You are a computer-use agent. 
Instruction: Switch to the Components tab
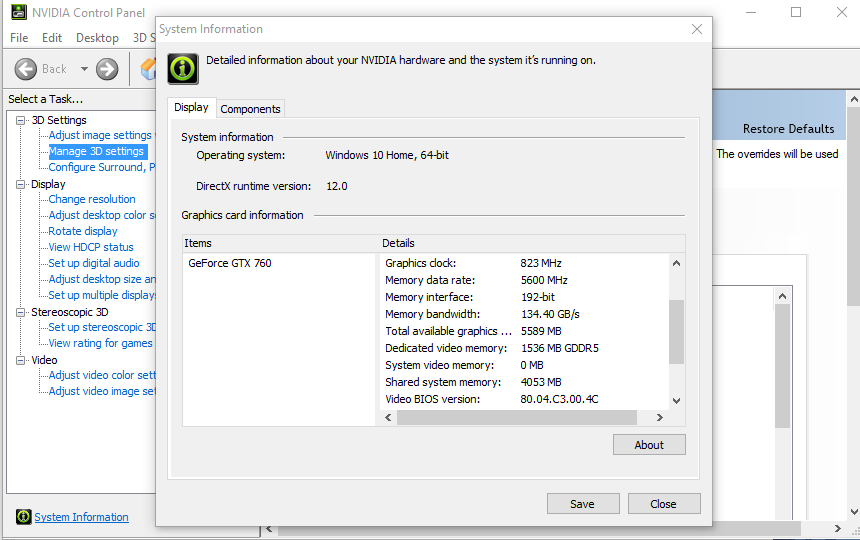click(x=250, y=109)
